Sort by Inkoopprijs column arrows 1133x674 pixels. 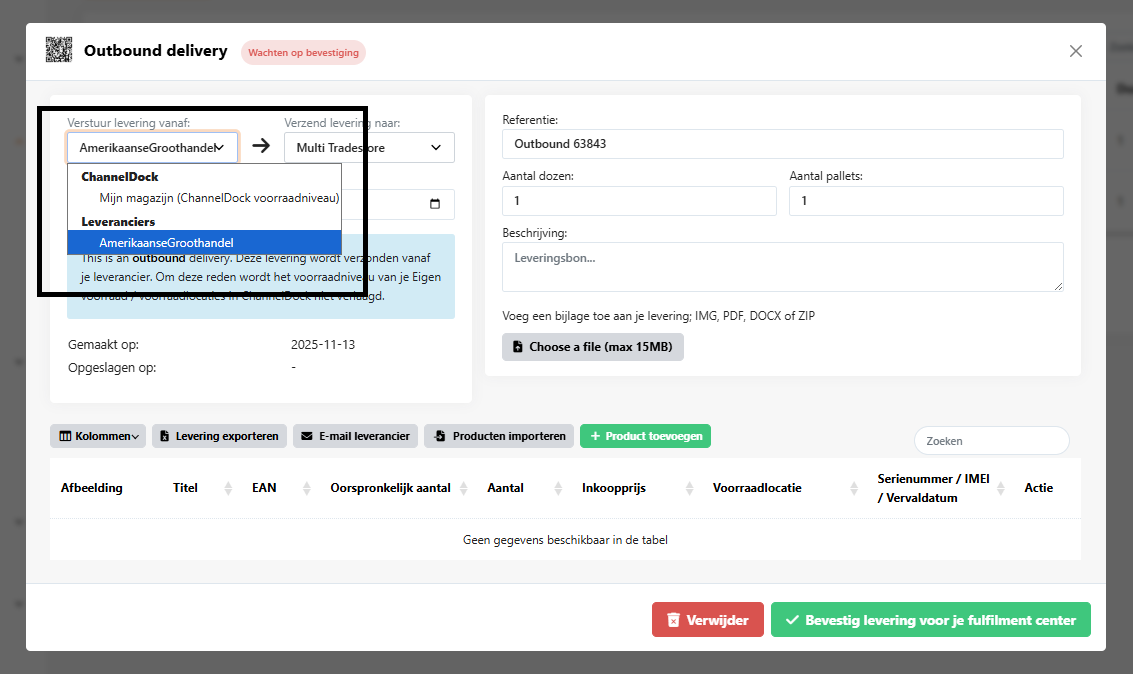pos(688,488)
